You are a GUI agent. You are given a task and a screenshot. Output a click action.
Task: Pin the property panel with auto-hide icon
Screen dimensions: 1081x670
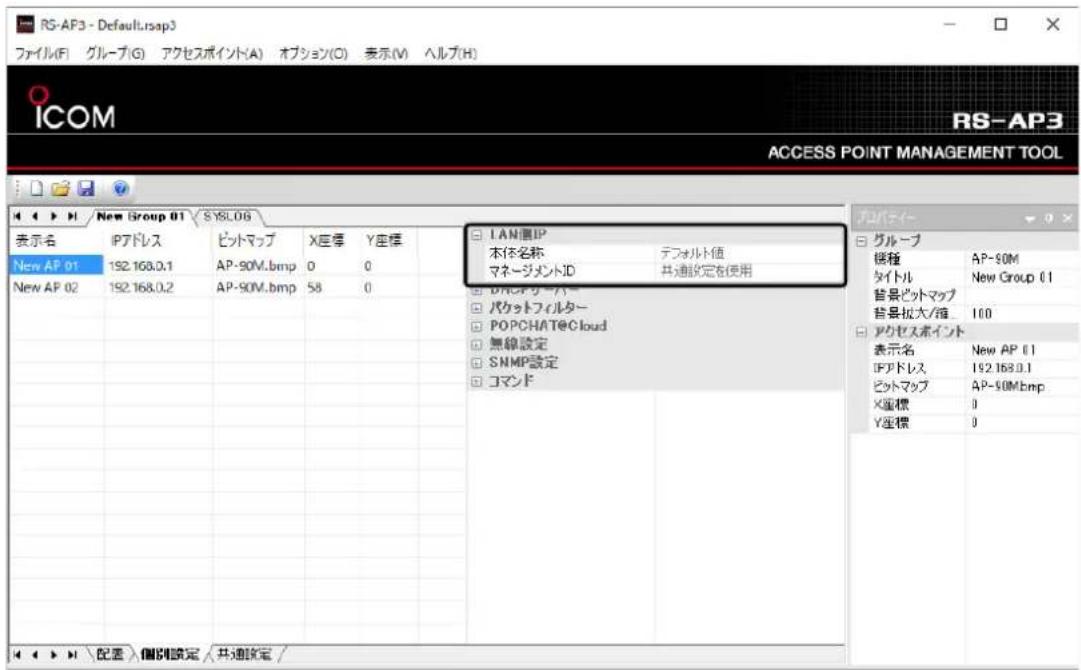pyautogui.click(x=1049, y=219)
